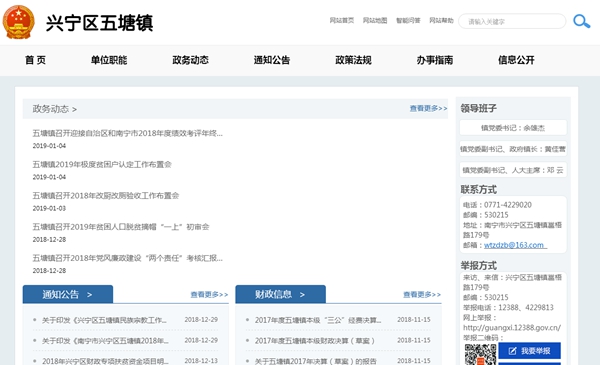This screenshot has width=600, height=365.
Task: Click the 举报方式 heading
Action: point(478,265)
